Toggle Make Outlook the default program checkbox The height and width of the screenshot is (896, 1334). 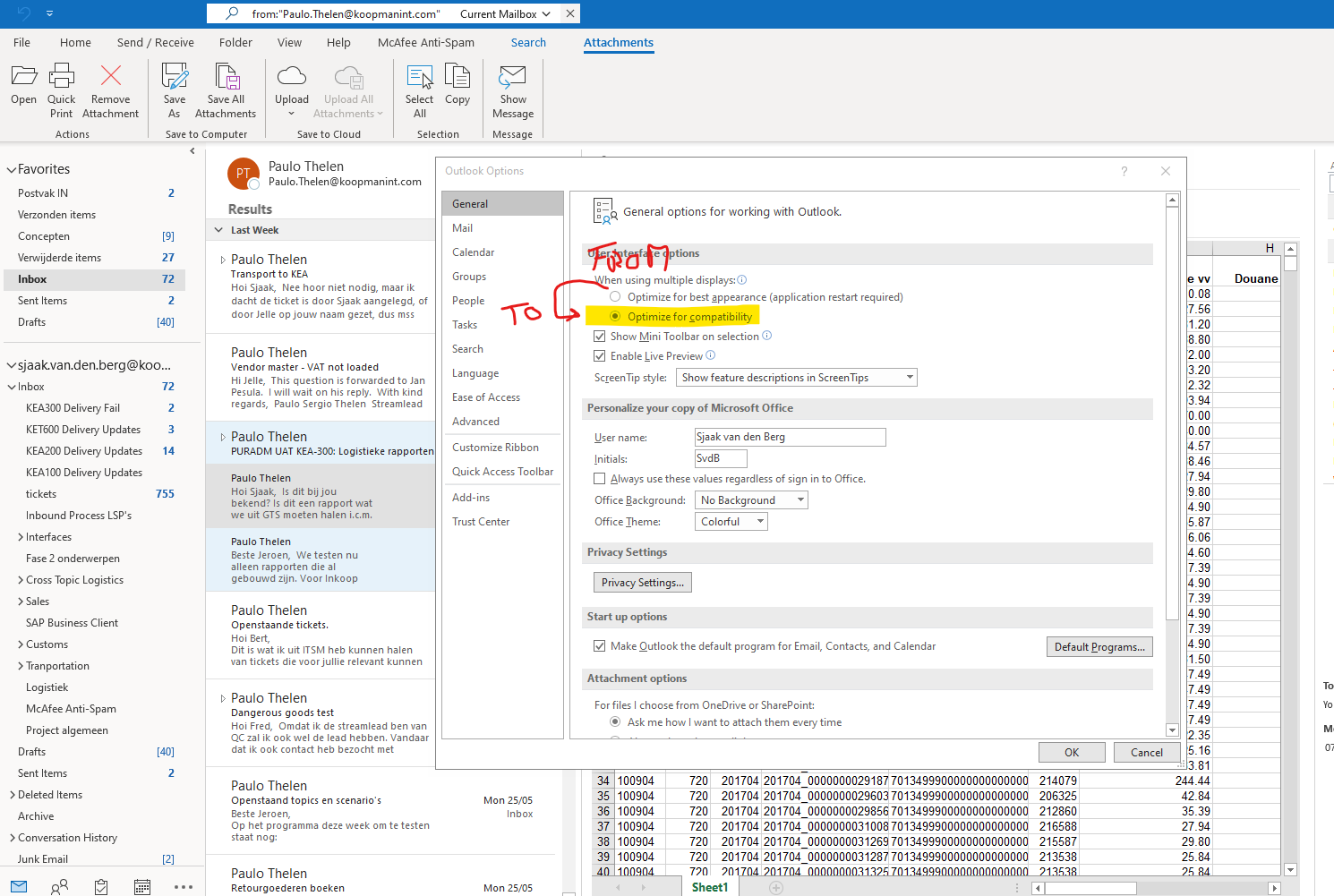[600, 646]
